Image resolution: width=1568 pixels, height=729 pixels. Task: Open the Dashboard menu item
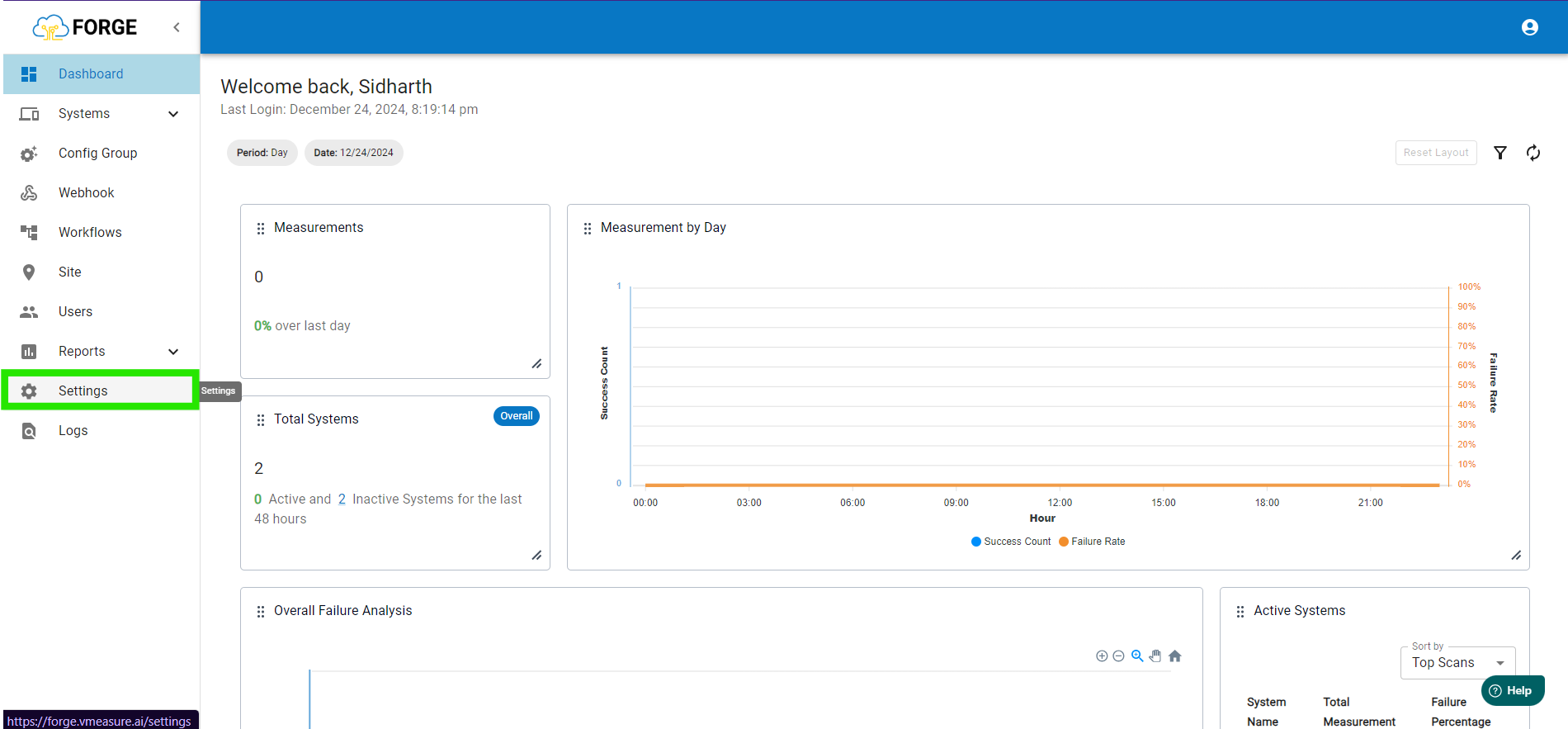(x=101, y=74)
